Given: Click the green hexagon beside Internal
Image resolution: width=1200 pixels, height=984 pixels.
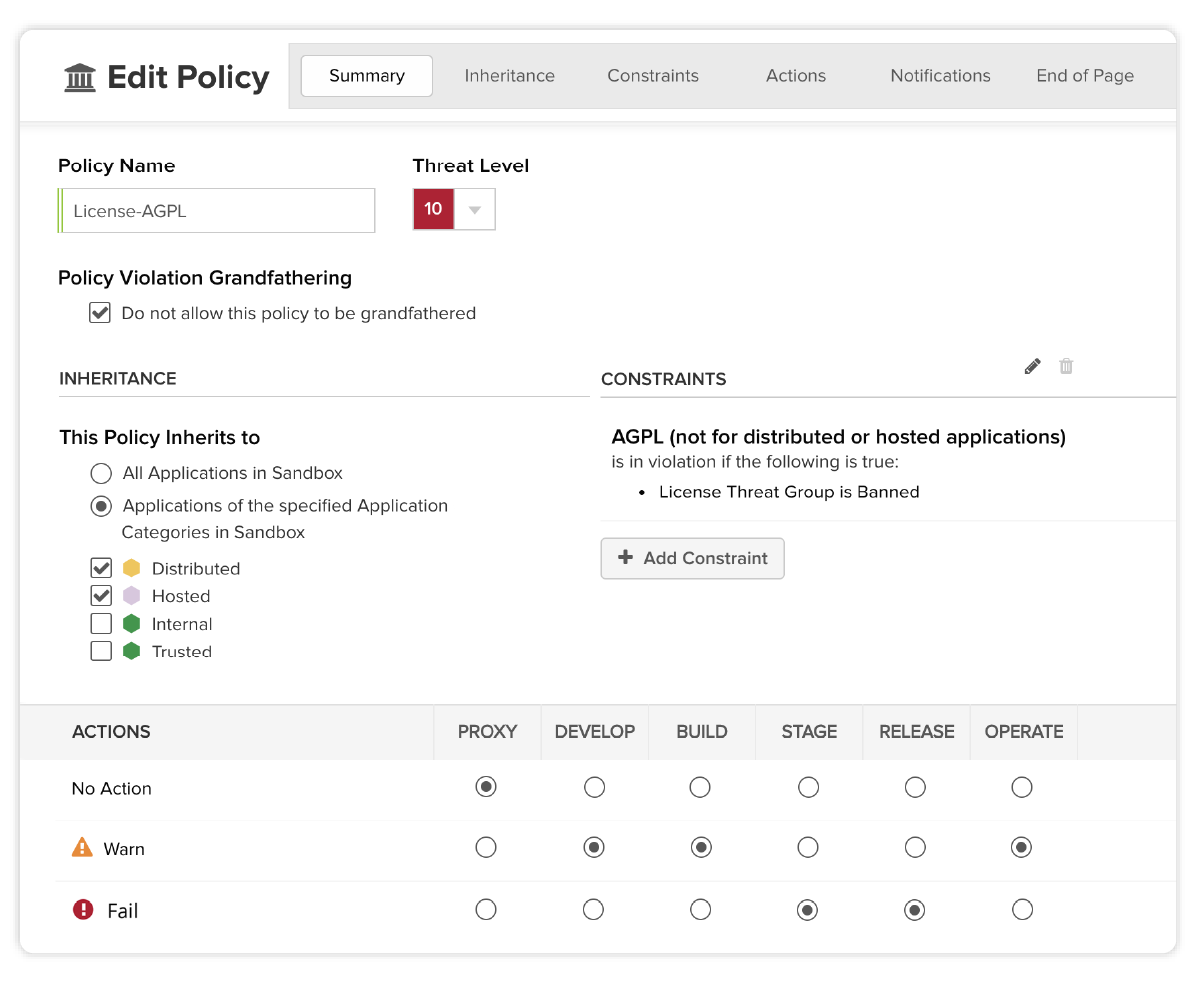Looking at the screenshot, I should 131,623.
